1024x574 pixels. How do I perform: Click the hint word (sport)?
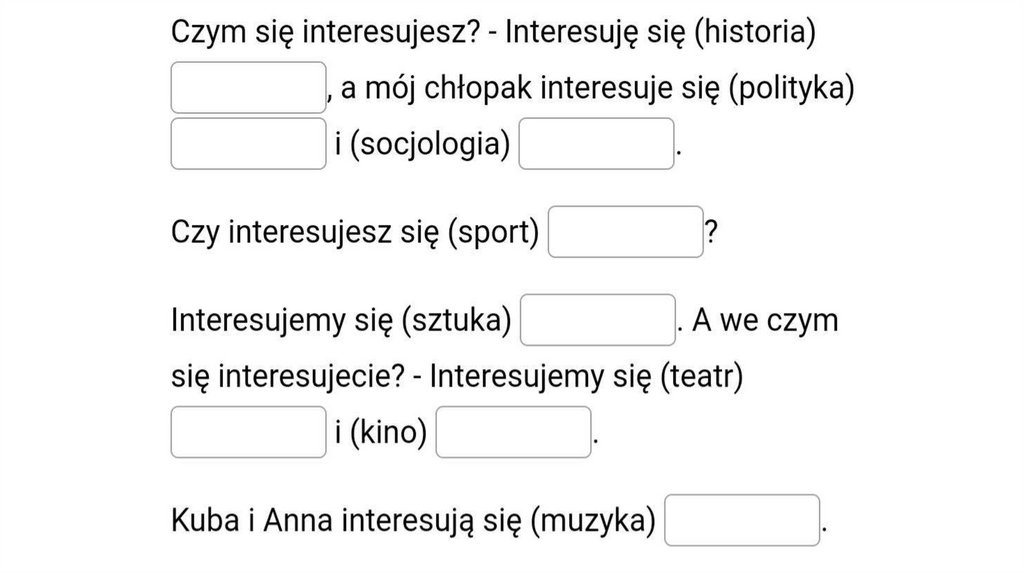(x=492, y=232)
